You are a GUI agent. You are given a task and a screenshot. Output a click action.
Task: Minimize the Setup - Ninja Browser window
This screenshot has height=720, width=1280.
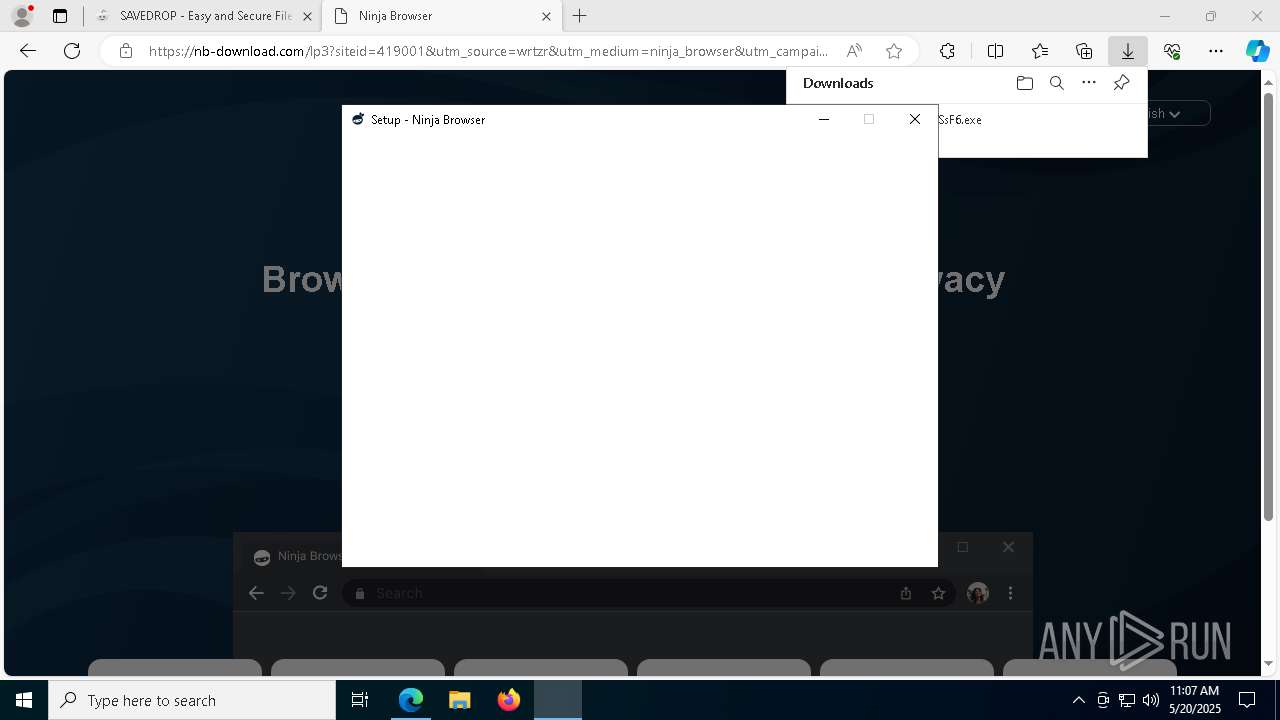coord(824,119)
